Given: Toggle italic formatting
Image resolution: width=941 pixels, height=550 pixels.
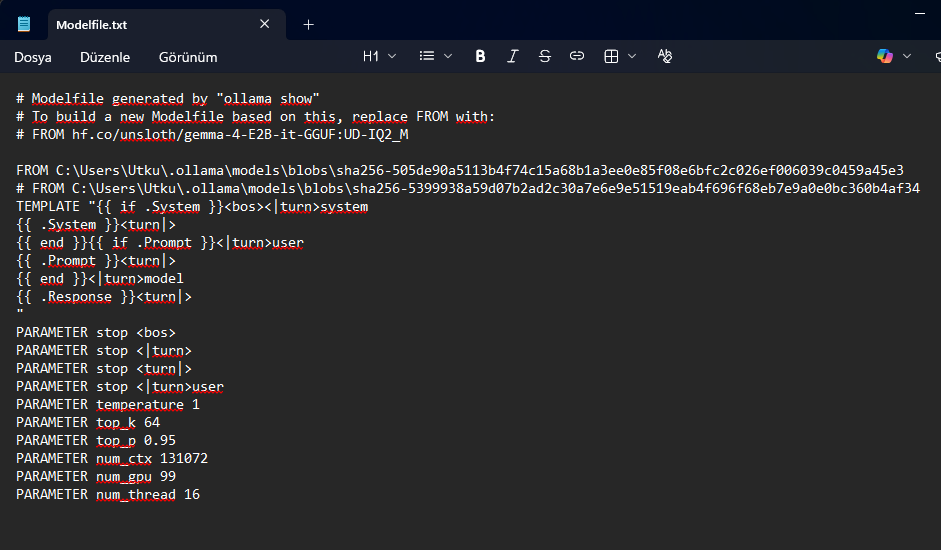Looking at the screenshot, I should click(x=513, y=56).
